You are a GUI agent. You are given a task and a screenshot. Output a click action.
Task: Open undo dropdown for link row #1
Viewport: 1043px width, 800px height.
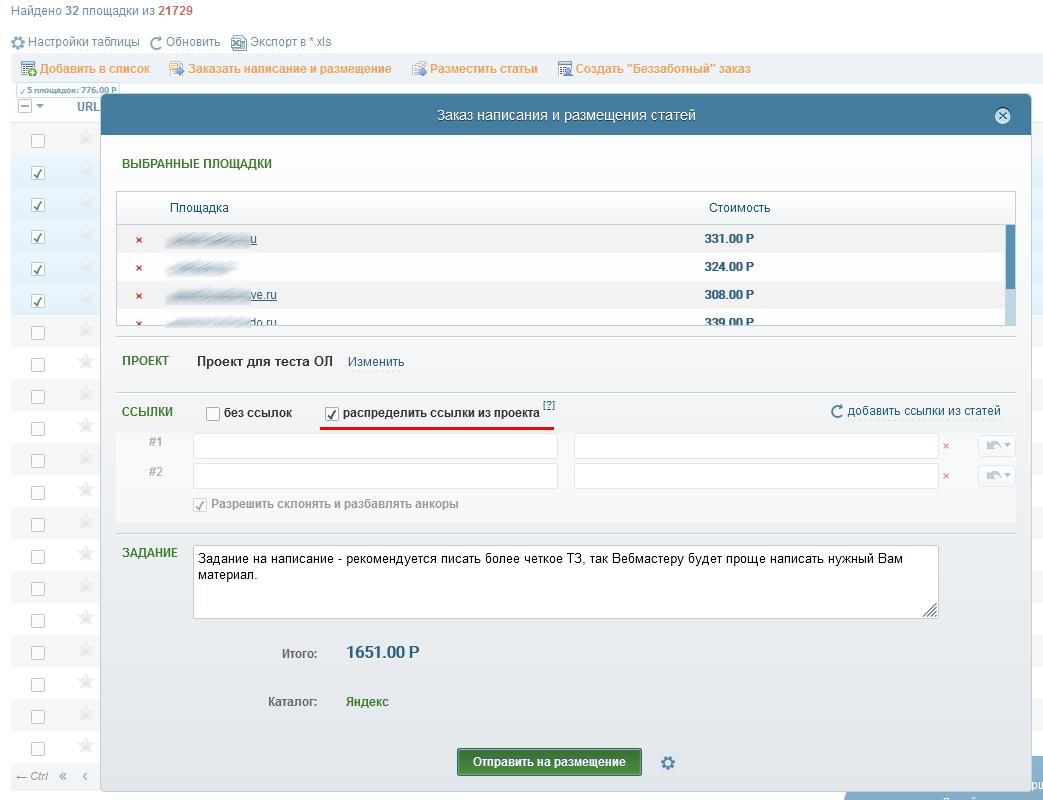click(x=996, y=446)
